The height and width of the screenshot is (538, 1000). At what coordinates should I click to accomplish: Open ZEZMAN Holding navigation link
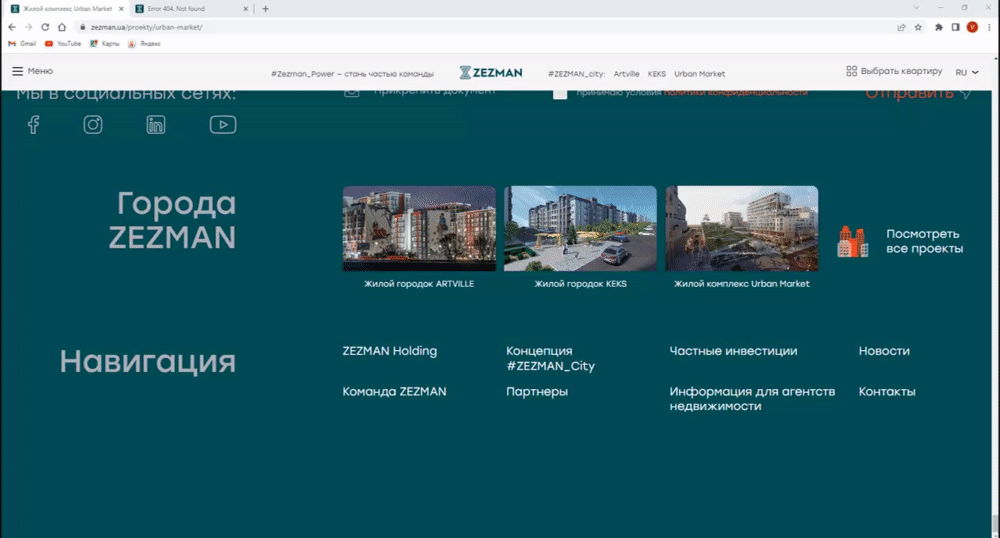[x=390, y=351]
